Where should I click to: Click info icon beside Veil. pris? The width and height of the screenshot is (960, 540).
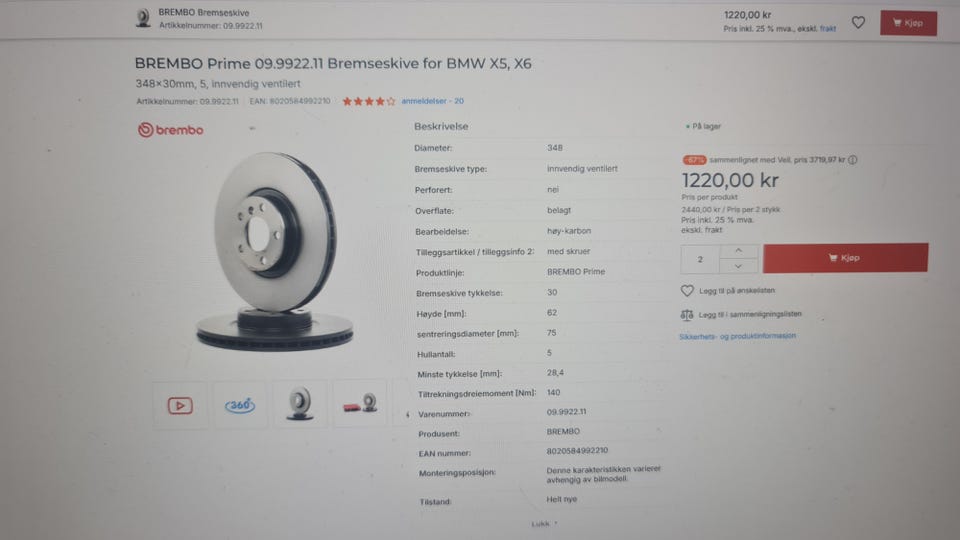[x=853, y=160]
